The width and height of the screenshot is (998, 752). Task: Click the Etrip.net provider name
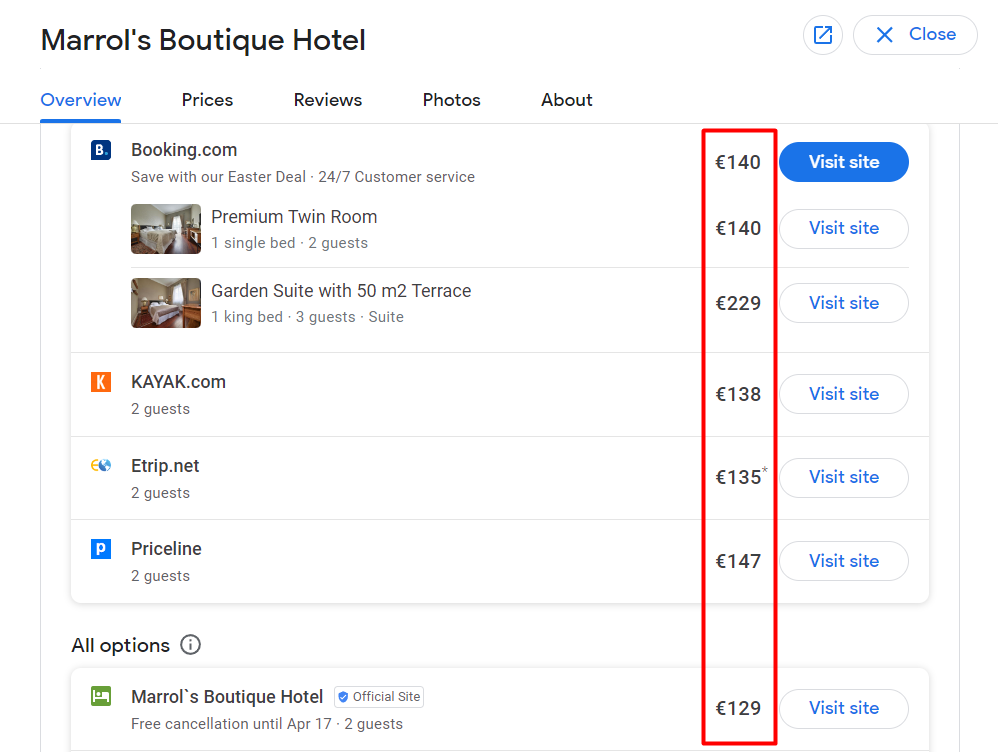tap(165, 465)
